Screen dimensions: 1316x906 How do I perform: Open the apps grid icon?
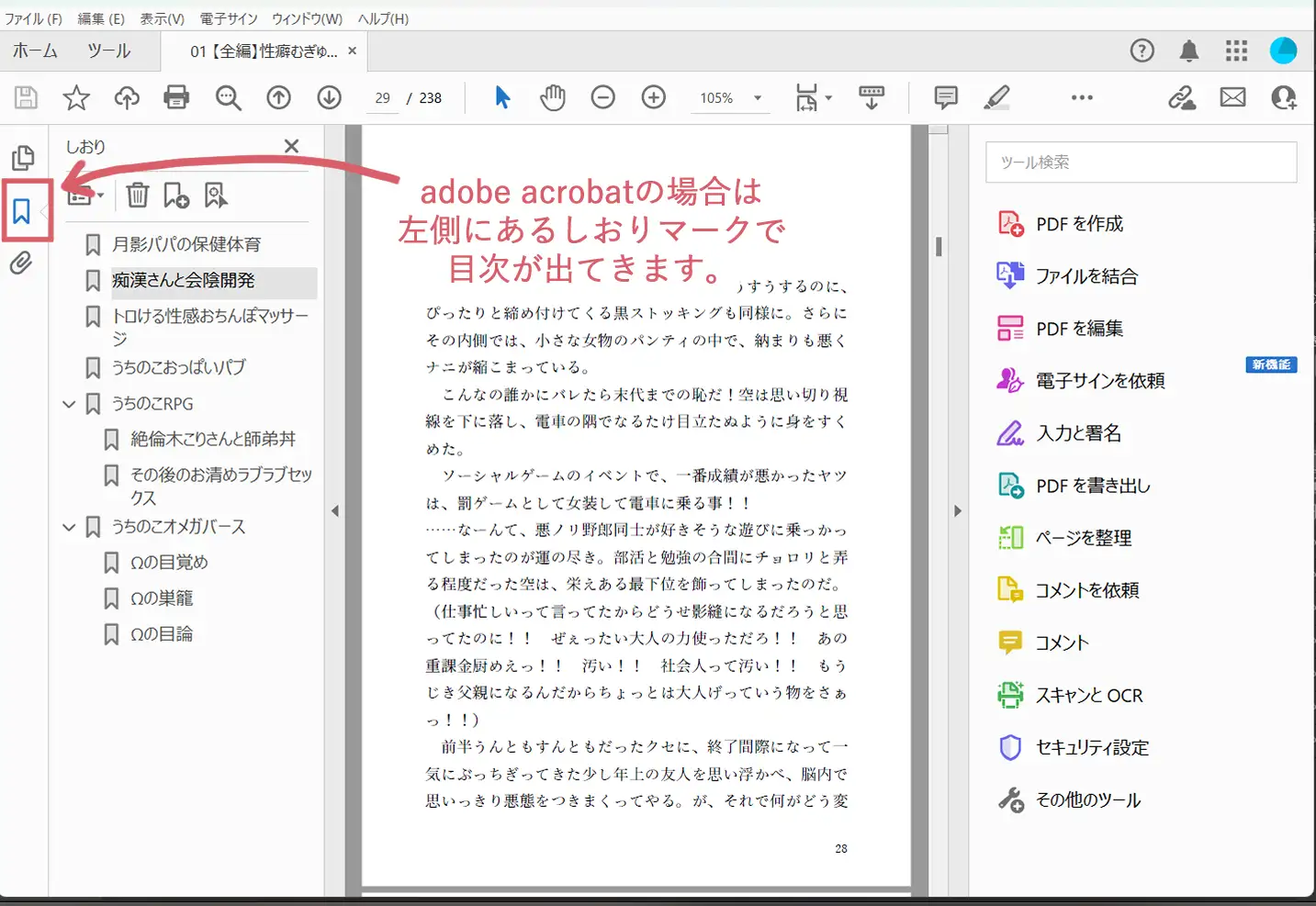[x=1236, y=50]
